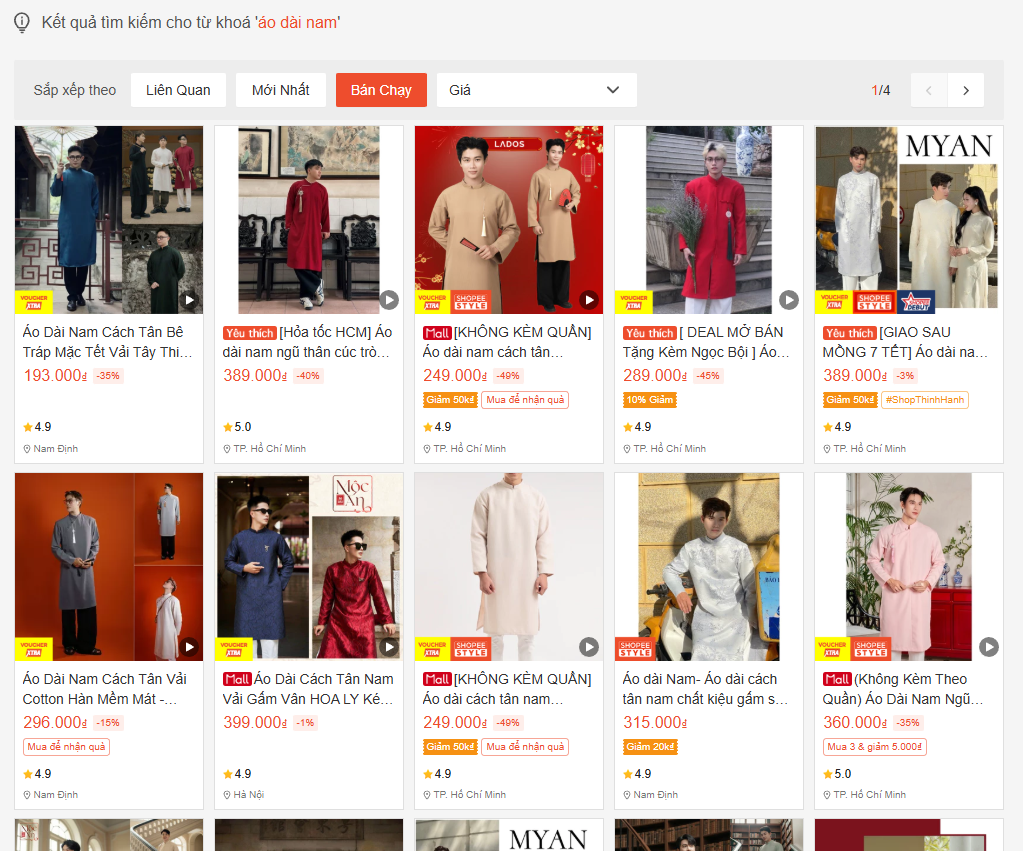Click the lightbulb icon beside search results text
Viewport: 1023px width, 851px height.
[x=22, y=22]
